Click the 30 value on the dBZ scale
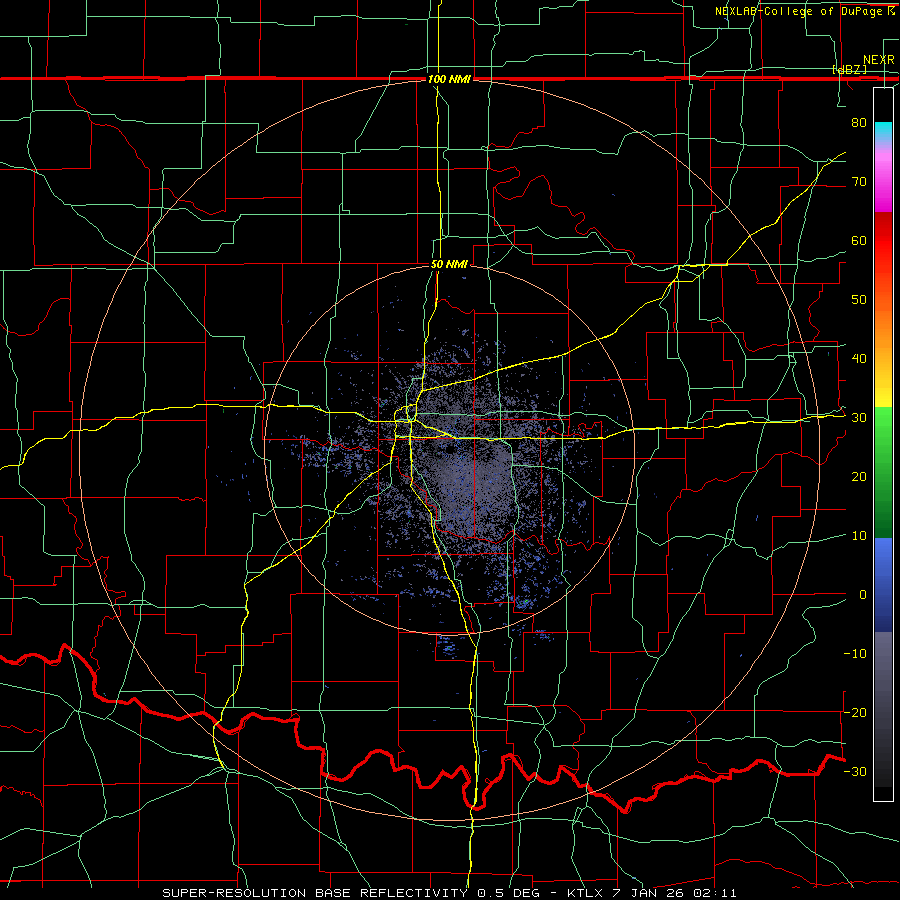 859,418
